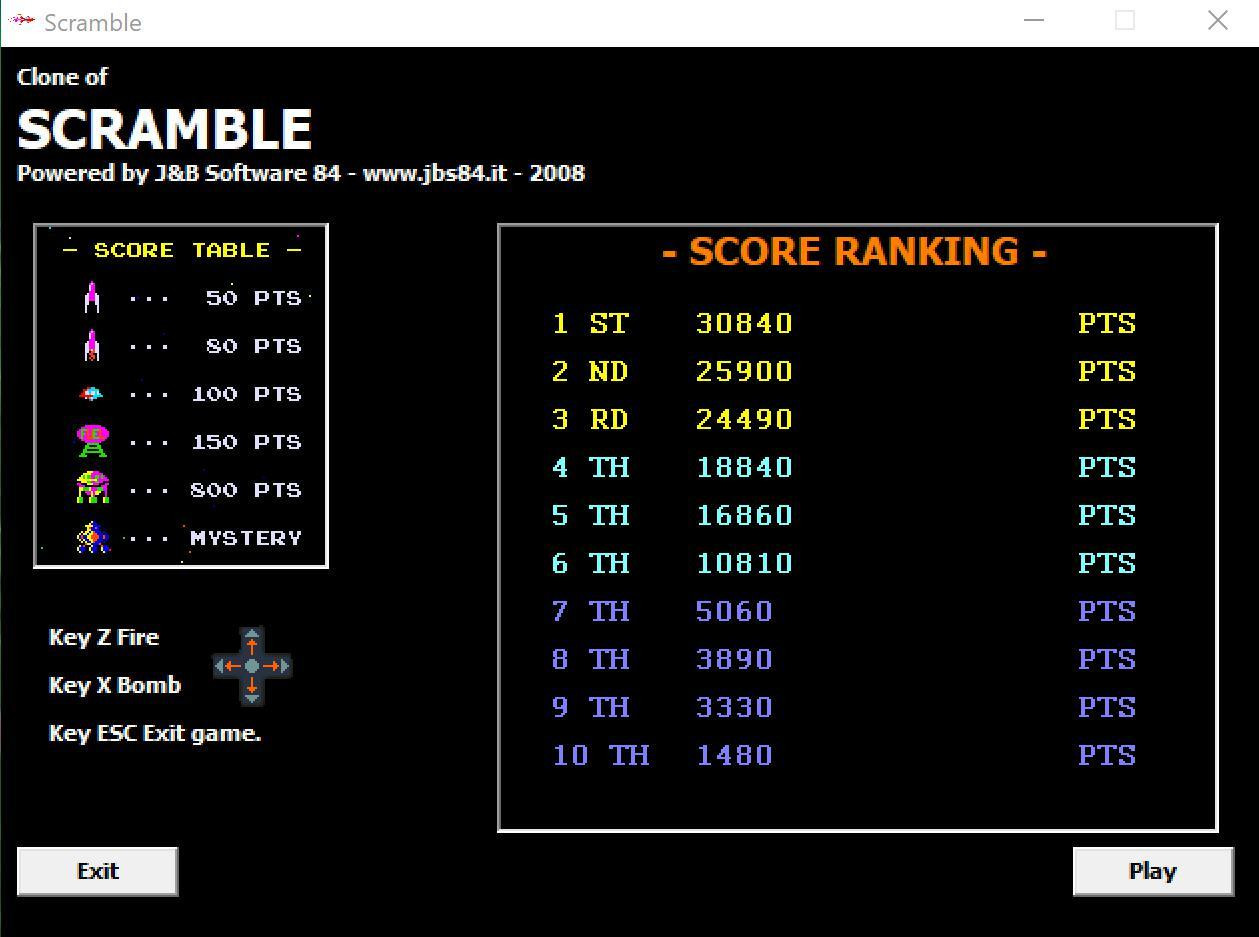Click the 4 TH score 18840
The image size is (1259, 937).
744,467
